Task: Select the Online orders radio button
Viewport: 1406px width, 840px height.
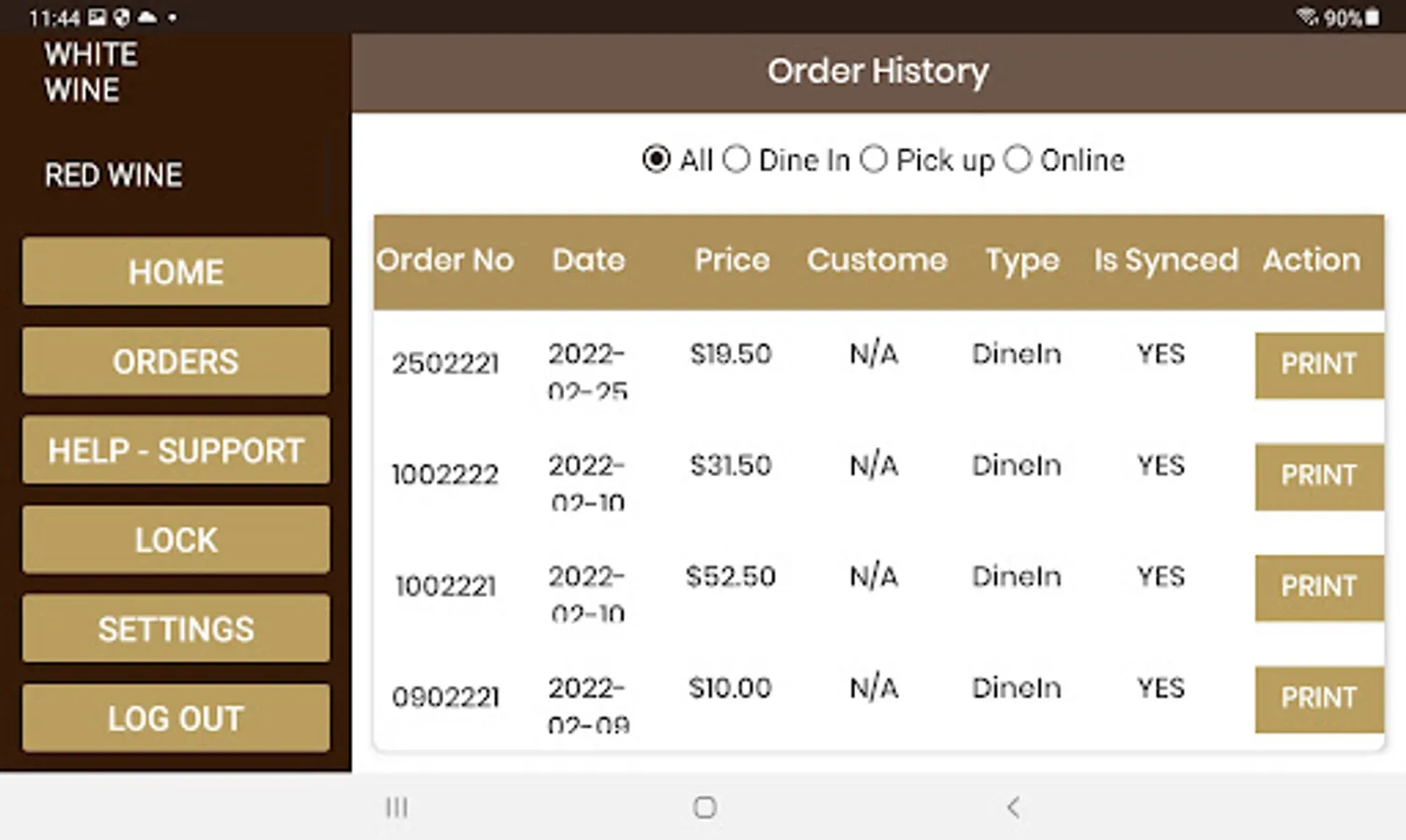Action: click(1018, 160)
